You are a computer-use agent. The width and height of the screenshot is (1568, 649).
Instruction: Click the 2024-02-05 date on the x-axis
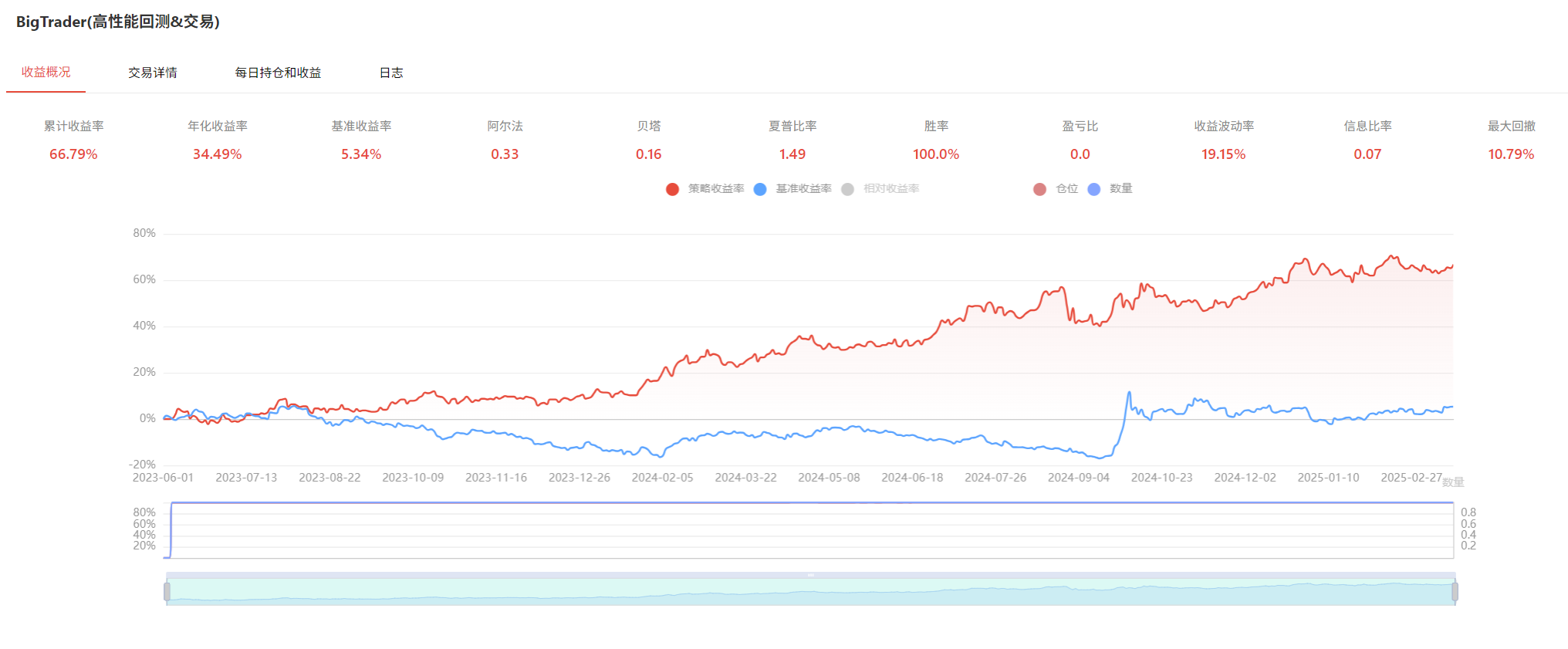click(x=662, y=478)
